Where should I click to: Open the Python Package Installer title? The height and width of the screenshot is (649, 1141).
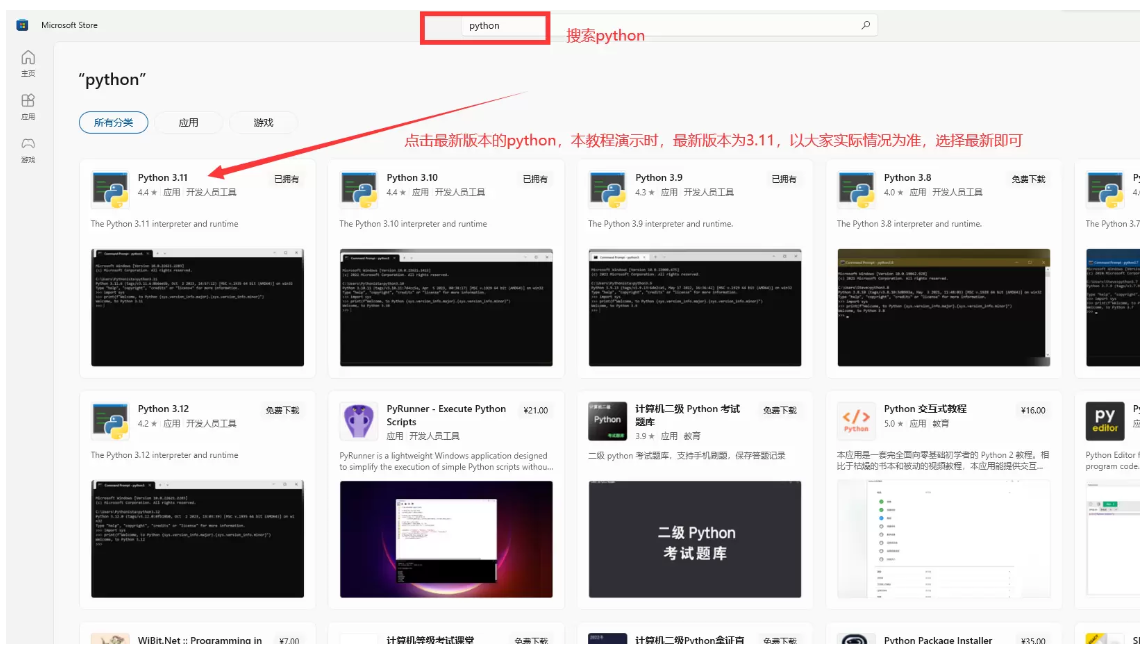[938, 640]
